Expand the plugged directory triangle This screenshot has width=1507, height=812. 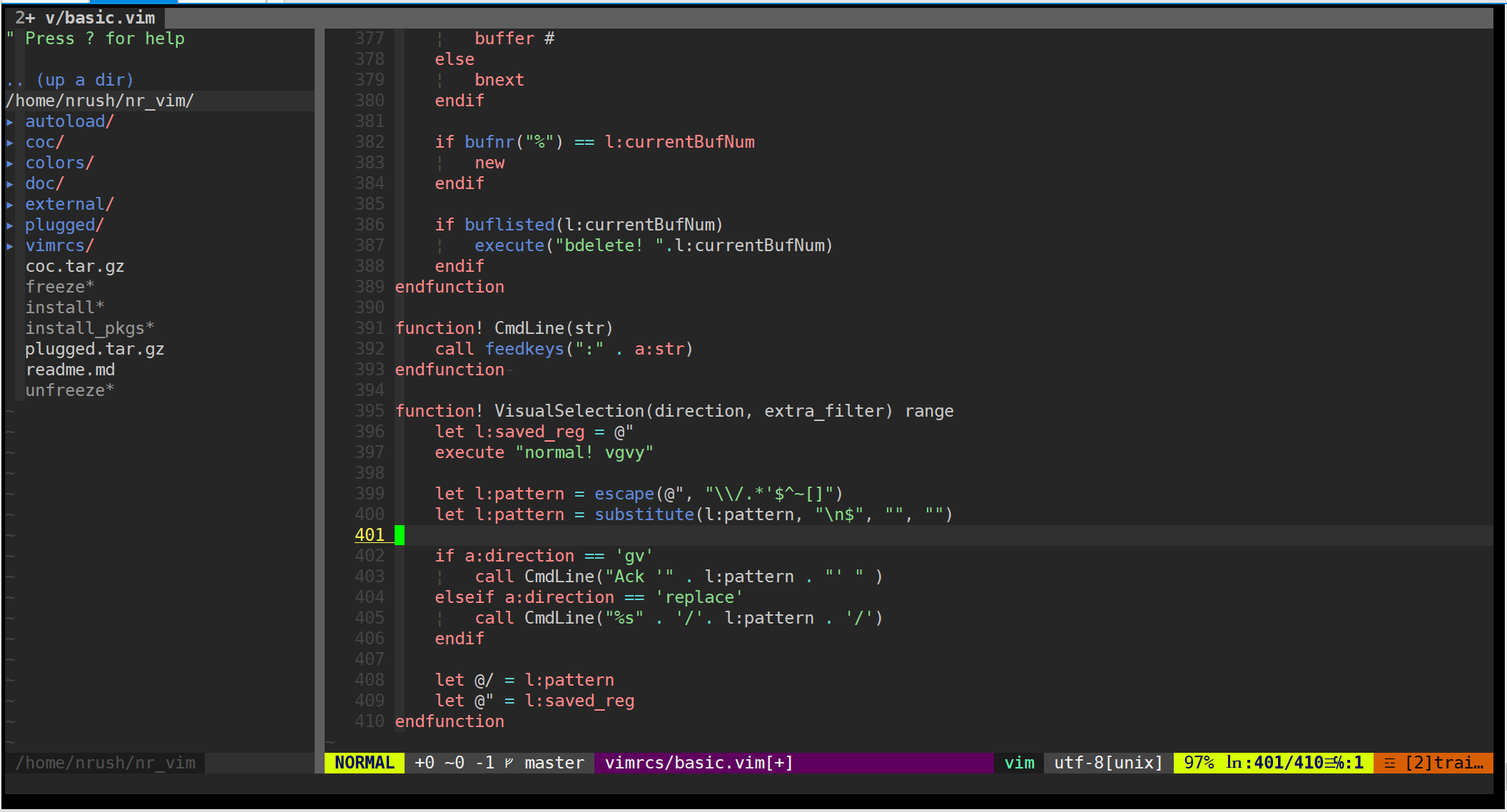[x=10, y=225]
